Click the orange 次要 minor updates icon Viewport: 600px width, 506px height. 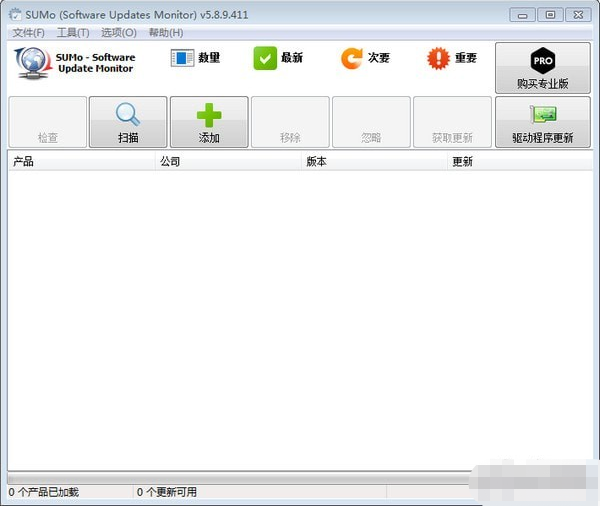click(352, 58)
